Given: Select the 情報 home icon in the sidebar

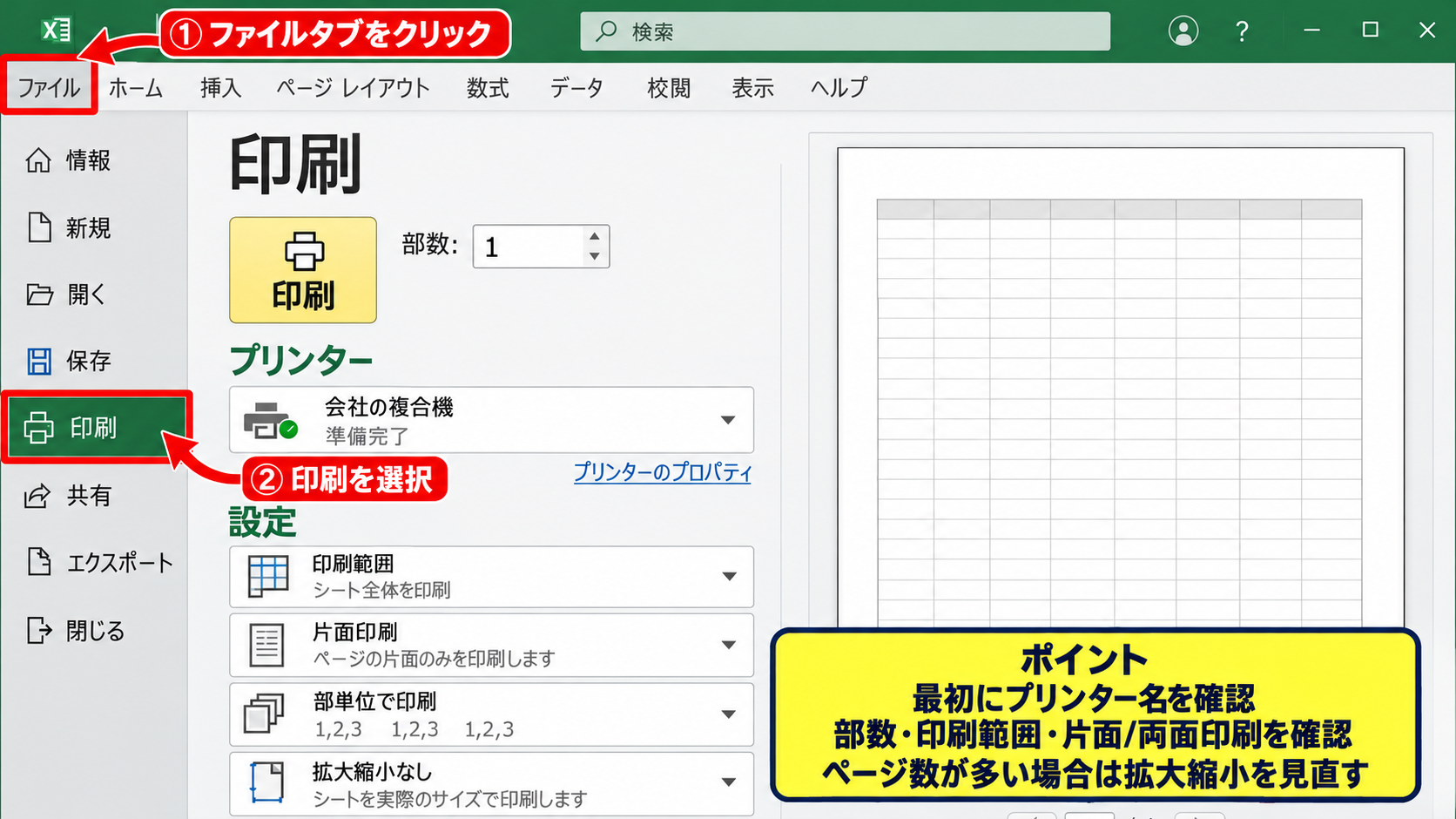Looking at the screenshot, I should pos(38,160).
